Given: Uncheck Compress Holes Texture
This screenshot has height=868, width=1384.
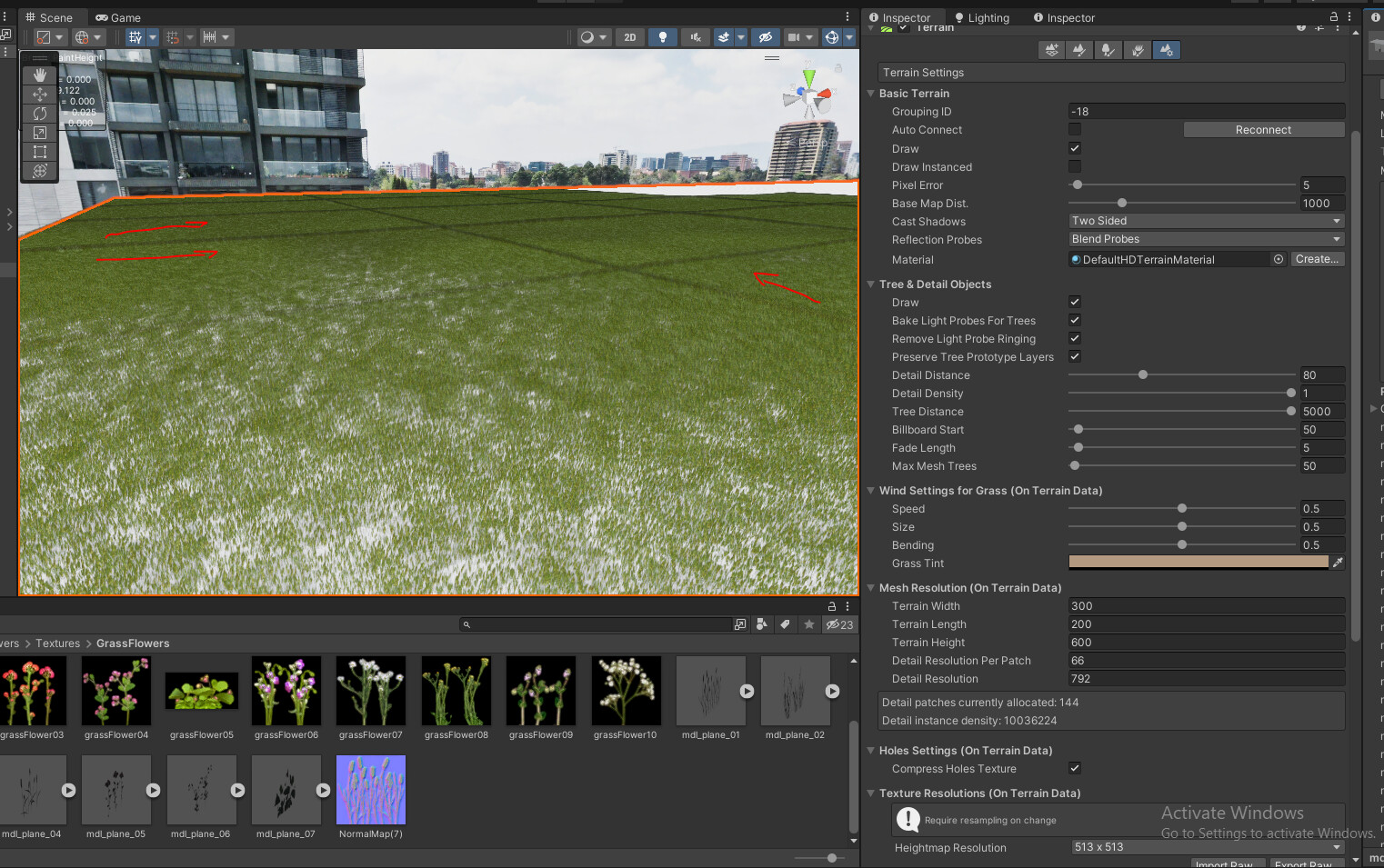Looking at the screenshot, I should click(x=1074, y=768).
